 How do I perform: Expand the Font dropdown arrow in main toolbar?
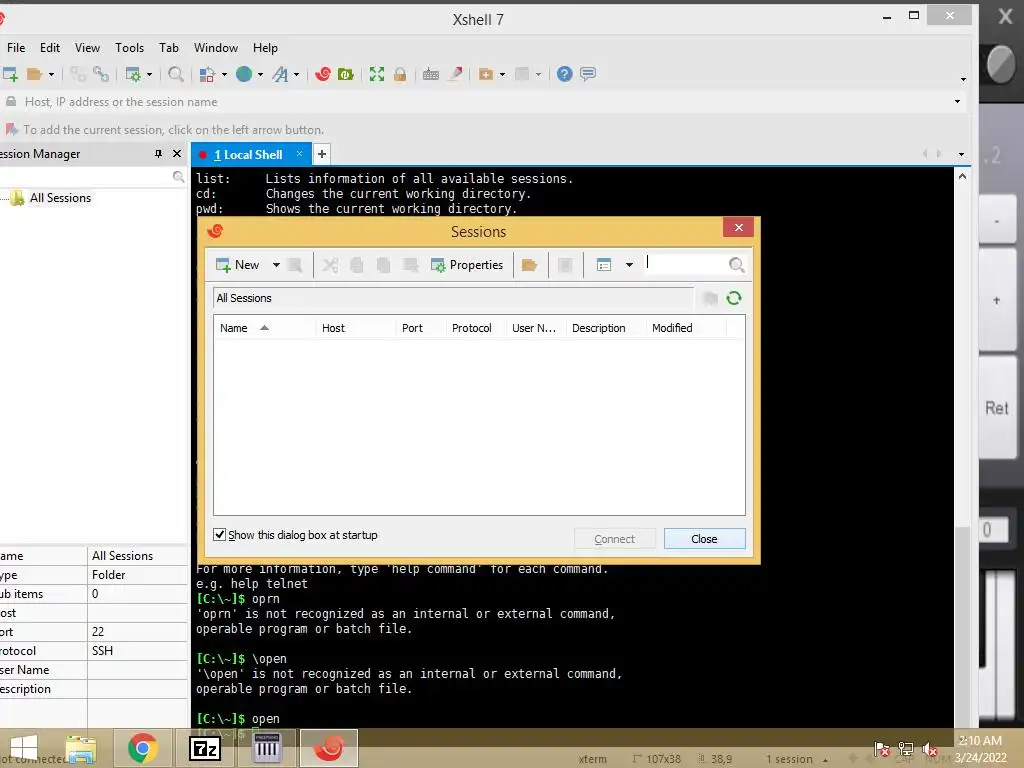click(296, 74)
